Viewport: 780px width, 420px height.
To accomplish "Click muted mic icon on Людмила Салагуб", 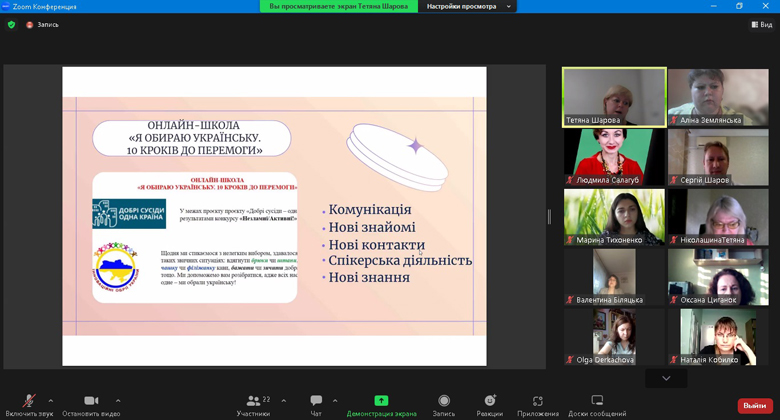I will pos(570,180).
